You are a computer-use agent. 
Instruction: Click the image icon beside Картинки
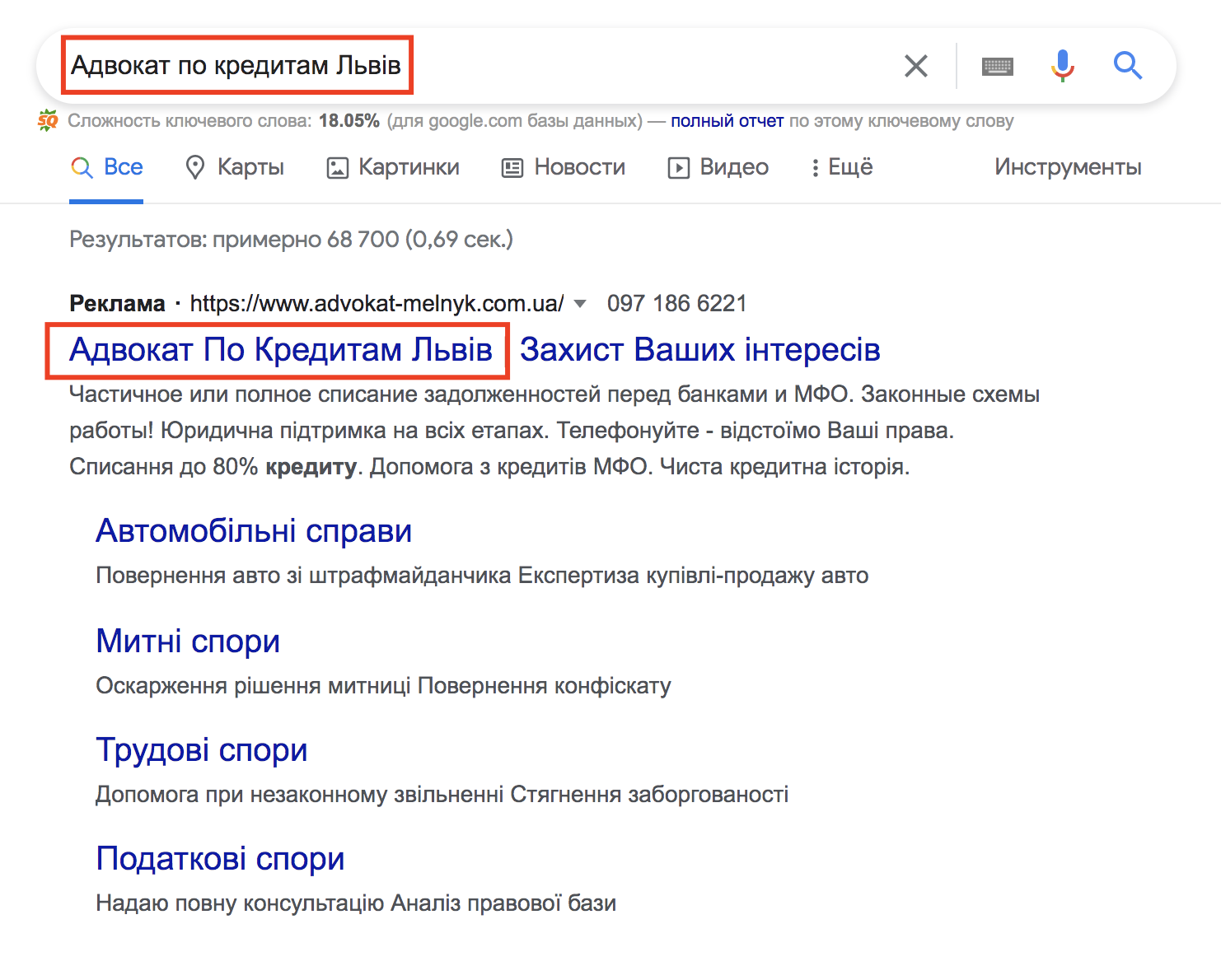click(x=338, y=168)
